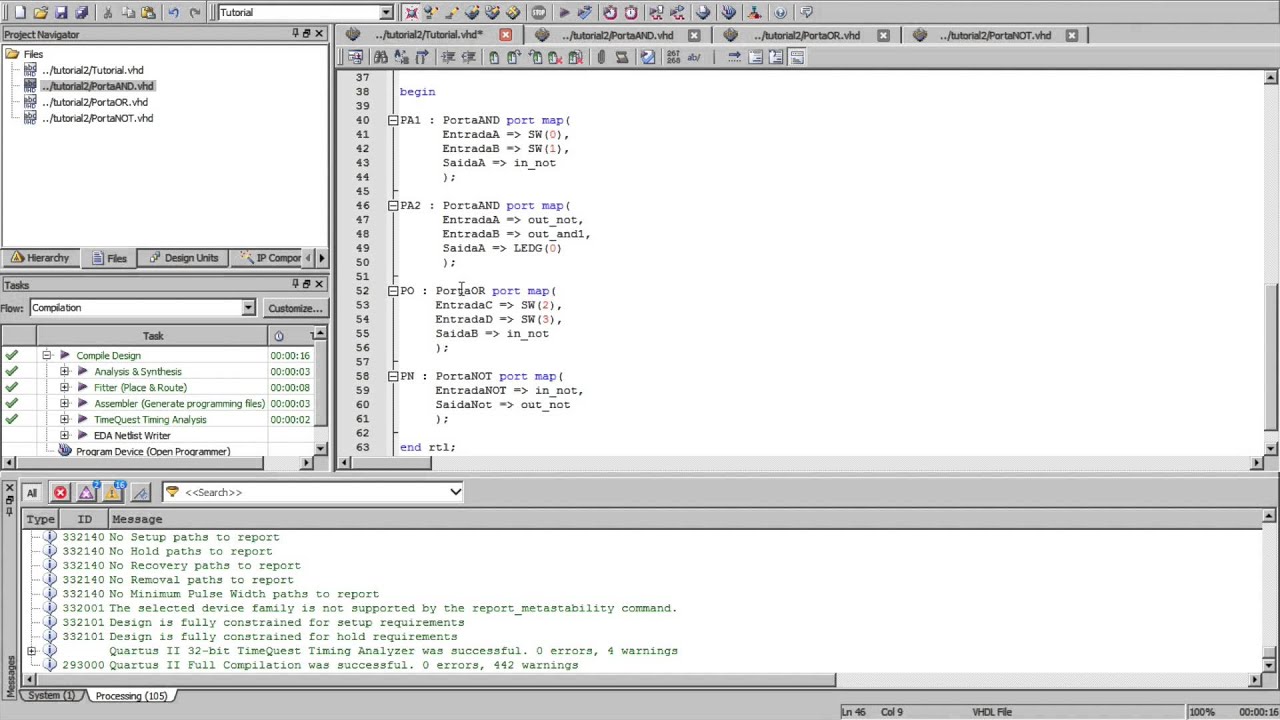
Task: Click the Undo arrow icon
Action: point(174,13)
